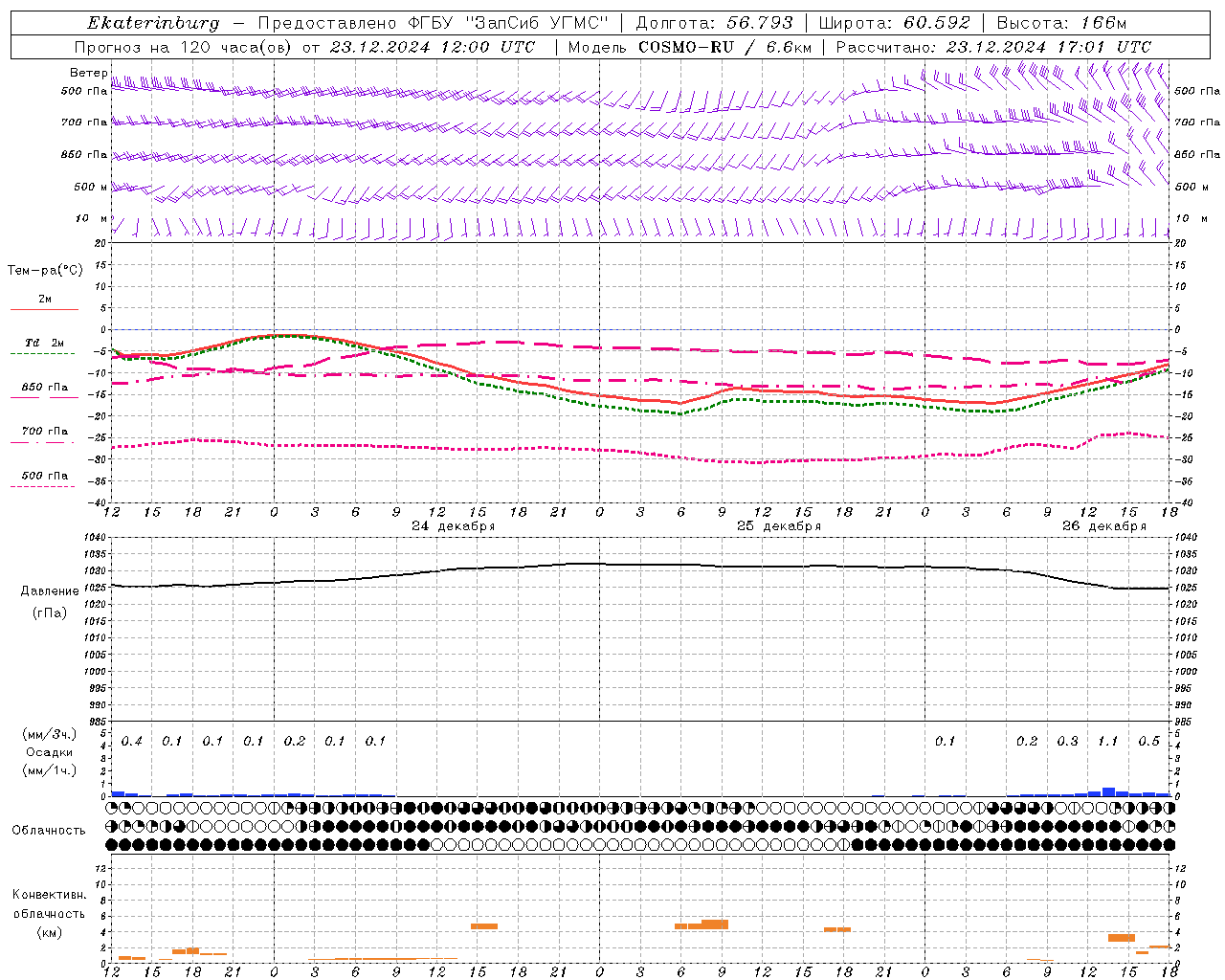The width and height of the screenshot is (1225, 980).
Task: Click the '(гПа)' unit under Давление
Action: [50, 613]
